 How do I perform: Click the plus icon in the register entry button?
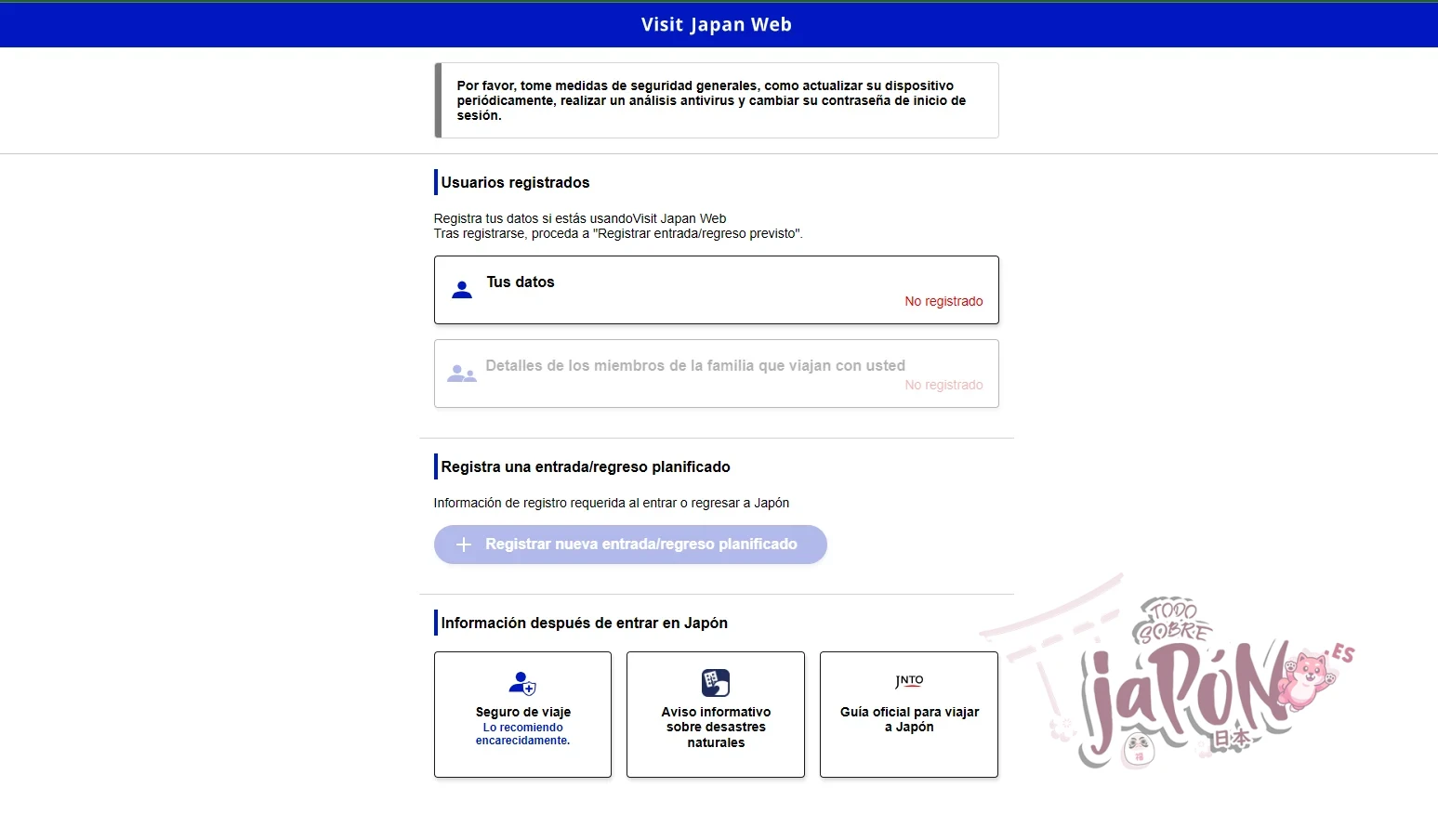tap(464, 545)
